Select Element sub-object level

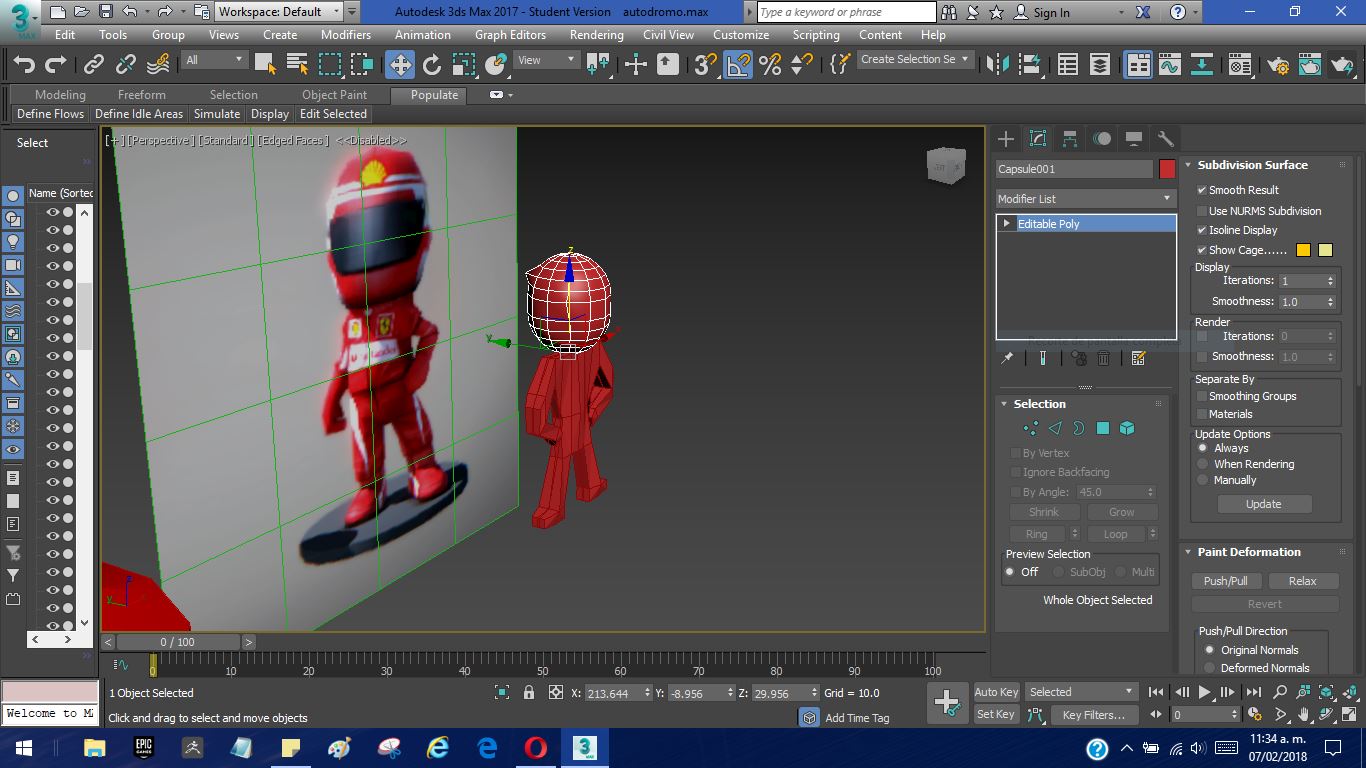click(x=1127, y=428)
